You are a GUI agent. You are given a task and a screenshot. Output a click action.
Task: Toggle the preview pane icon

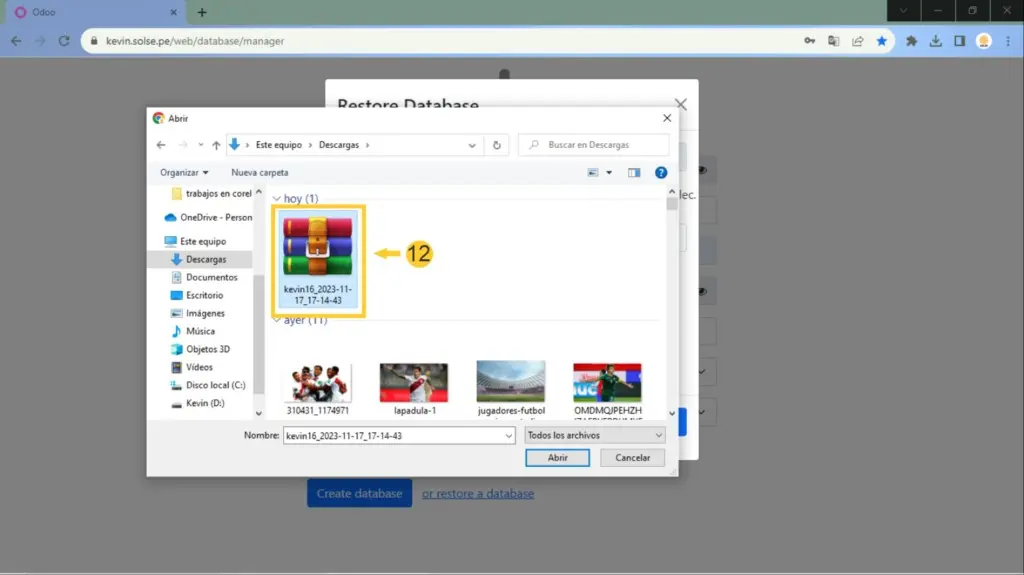point(634,173)
